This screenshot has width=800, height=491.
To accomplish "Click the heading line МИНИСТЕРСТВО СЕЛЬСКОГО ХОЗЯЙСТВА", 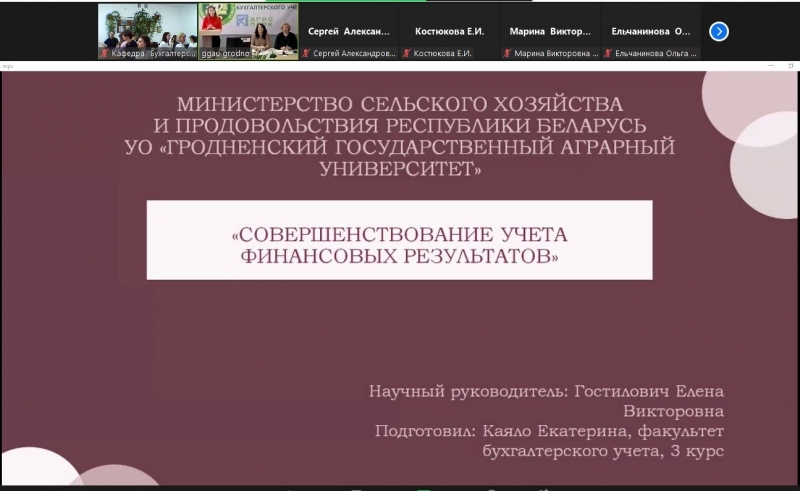I will point(400,104).
